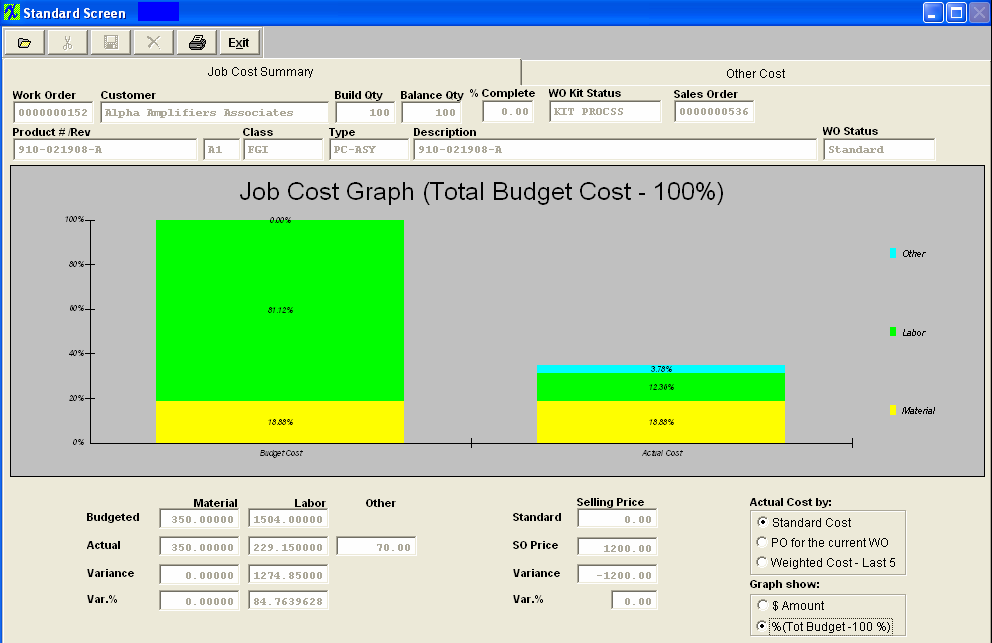
Task: Click the Description field
Action: point(615,149)
